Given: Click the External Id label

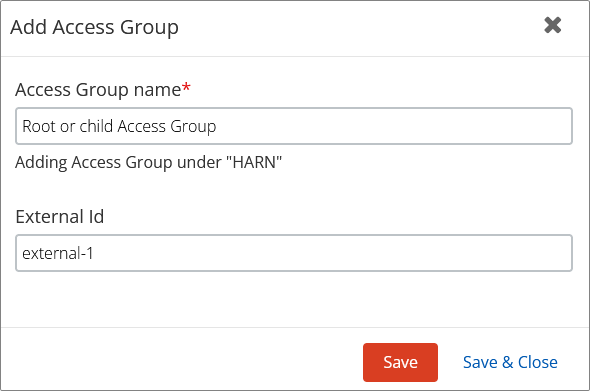Looking at the screenshot, I should point(60,217).
